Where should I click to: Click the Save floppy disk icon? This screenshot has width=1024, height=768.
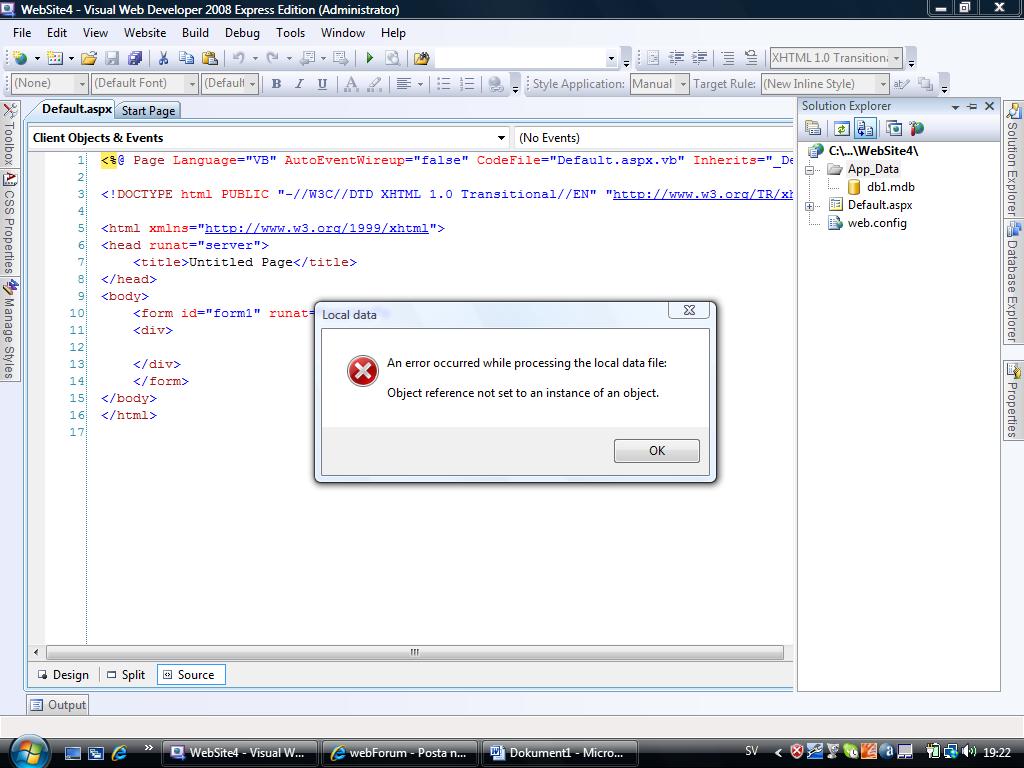coord(112,58)
